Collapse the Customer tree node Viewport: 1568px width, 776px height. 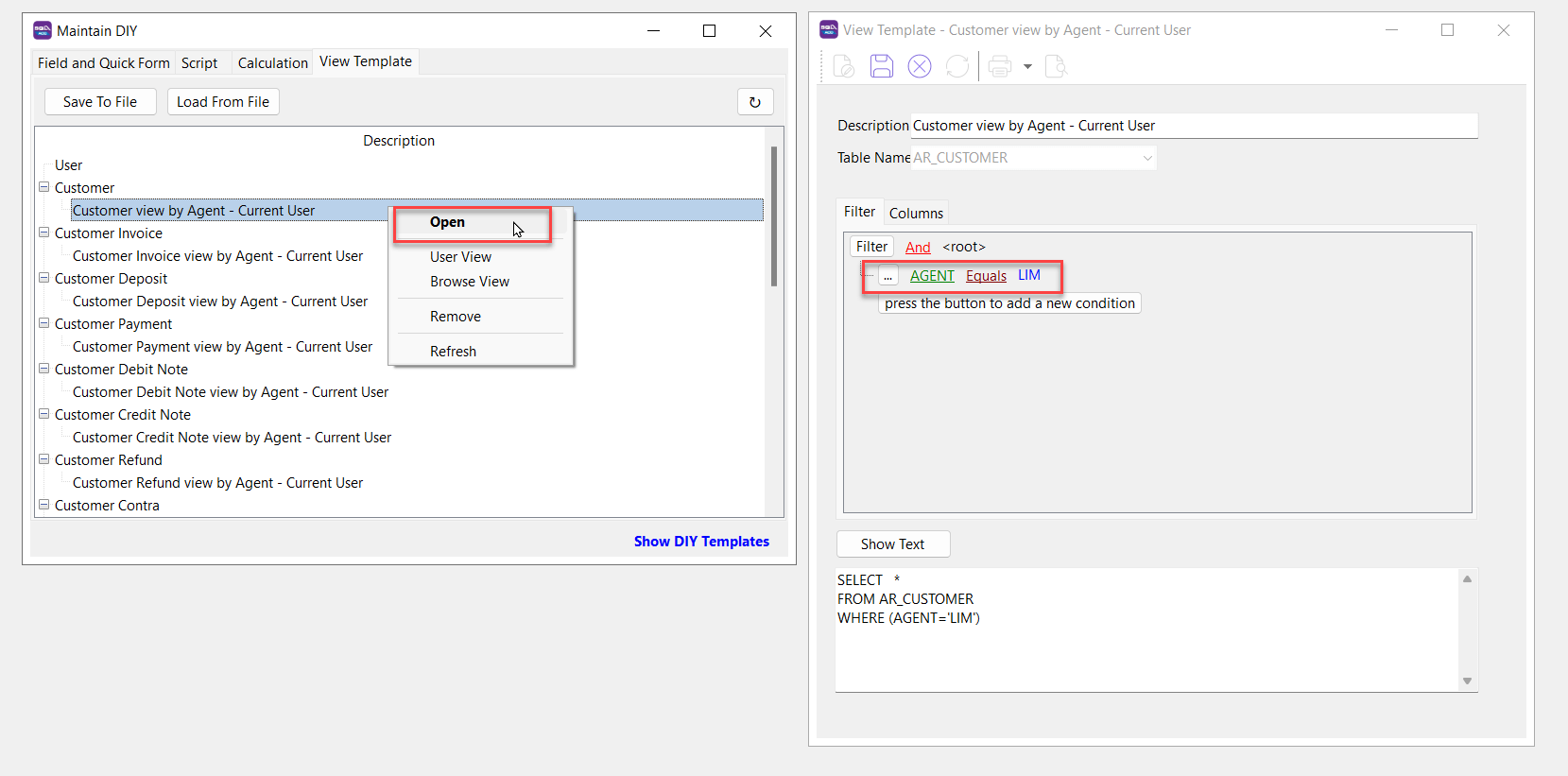(43, 187)
